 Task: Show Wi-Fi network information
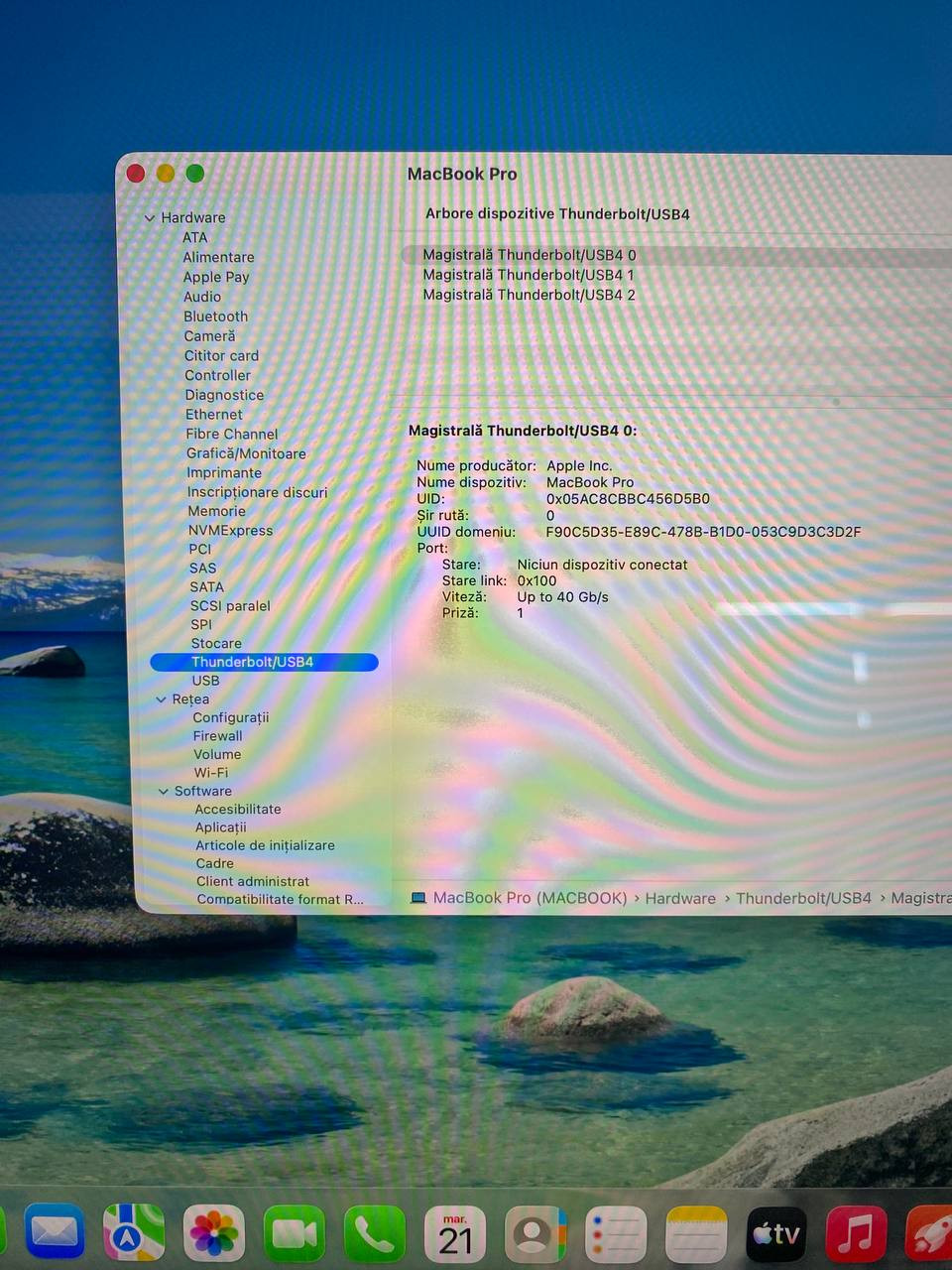coord(210,773)
